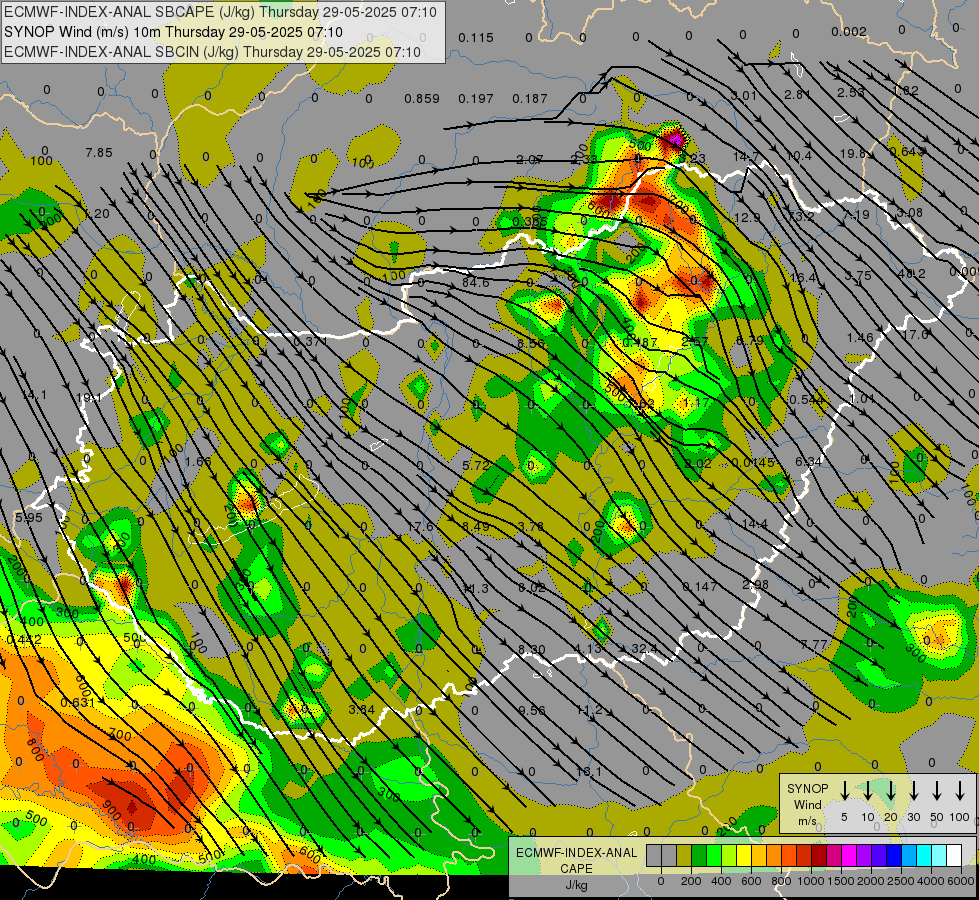Click the 2000 tick label on CAPE scale
Screen dimensions: 979x900
tap(870, 881)
